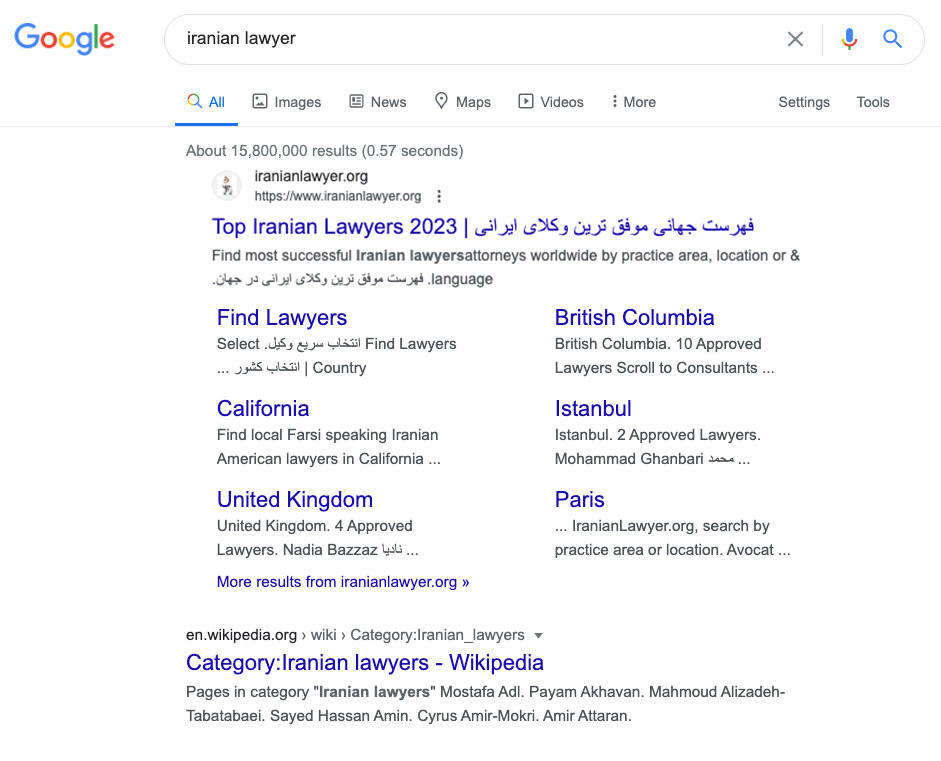Select the All results tab
The width and height of the screenshot is (941, 761).
coord(206,102)
